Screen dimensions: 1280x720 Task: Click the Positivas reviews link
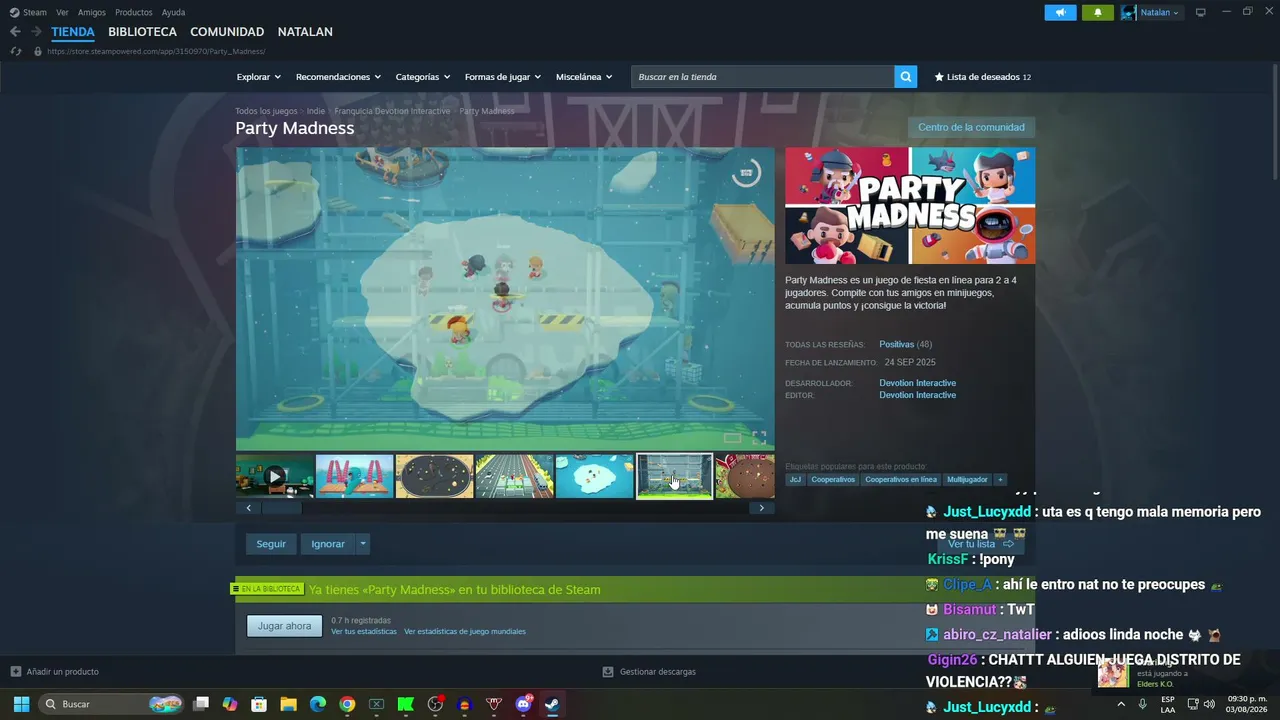point(897,345)
